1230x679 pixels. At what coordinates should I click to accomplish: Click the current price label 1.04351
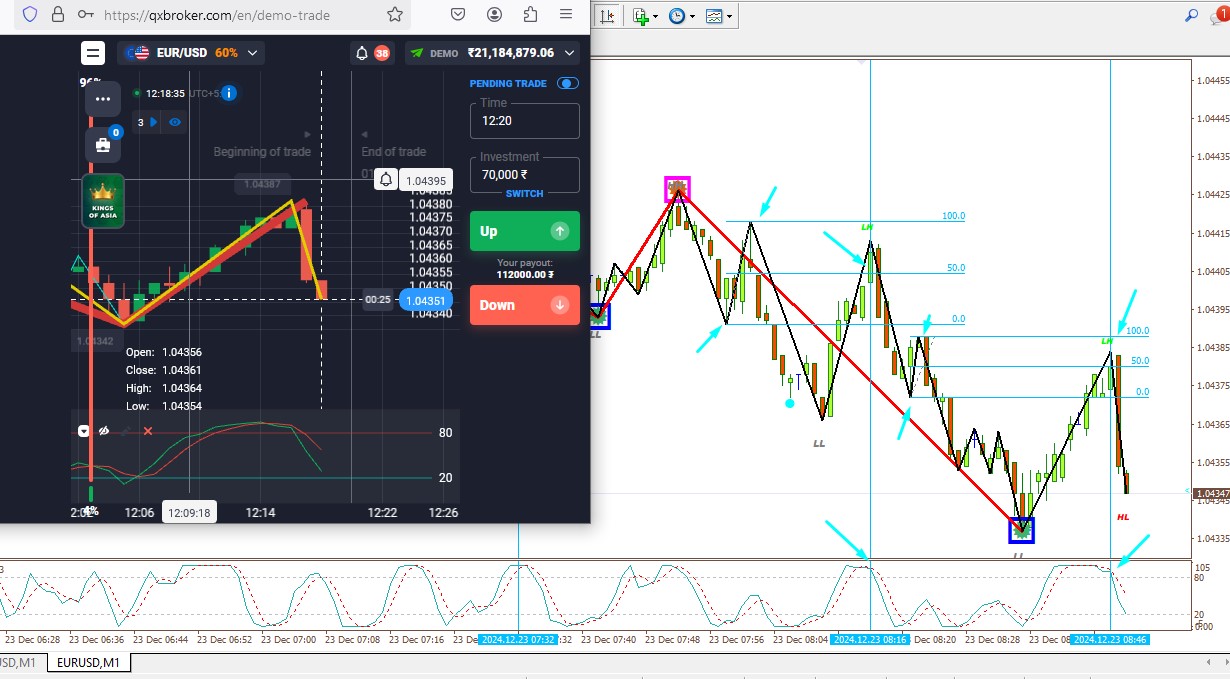(x=427, y=299)
